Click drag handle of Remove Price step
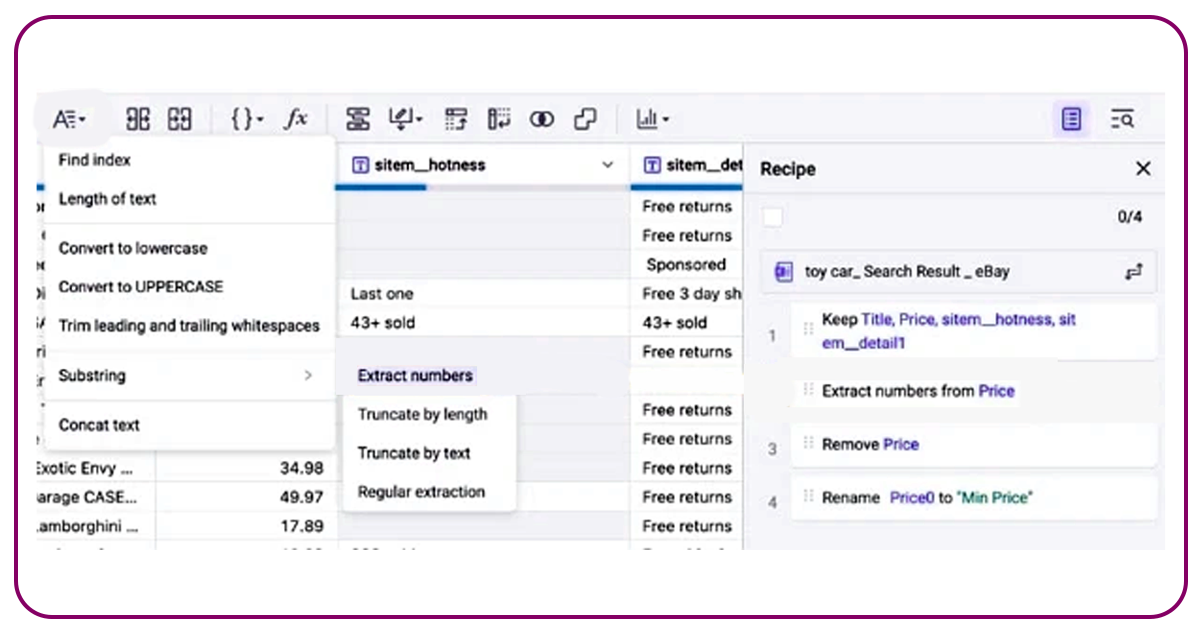 pyautogui.click(x=808, y=445)
